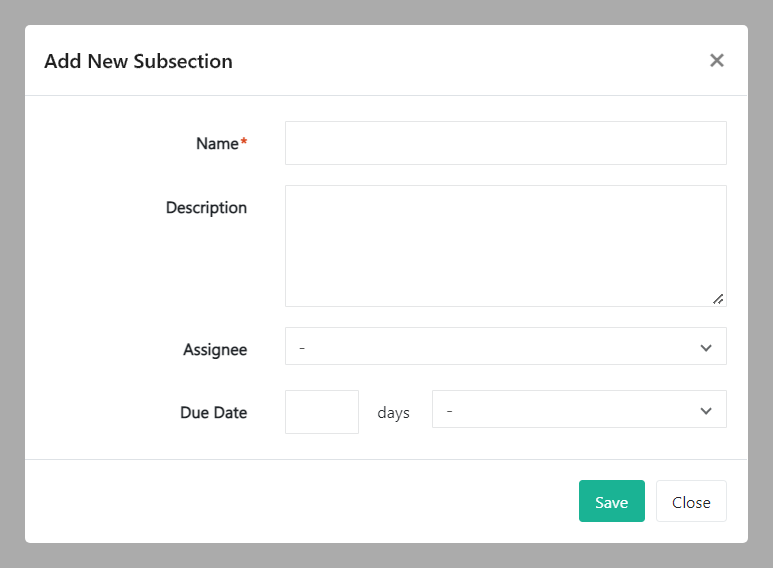
Task: Click the Description box resize handle
Action: [718, 298]
